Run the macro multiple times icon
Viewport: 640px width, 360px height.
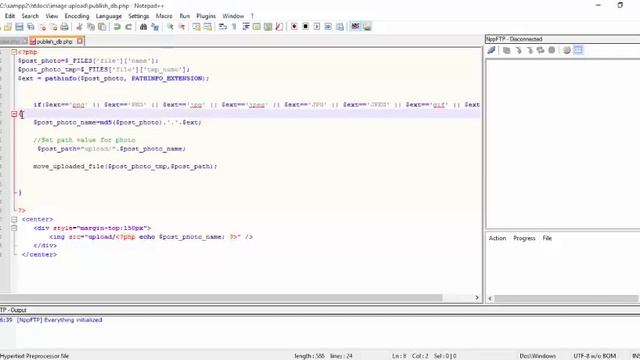point(328,27)
